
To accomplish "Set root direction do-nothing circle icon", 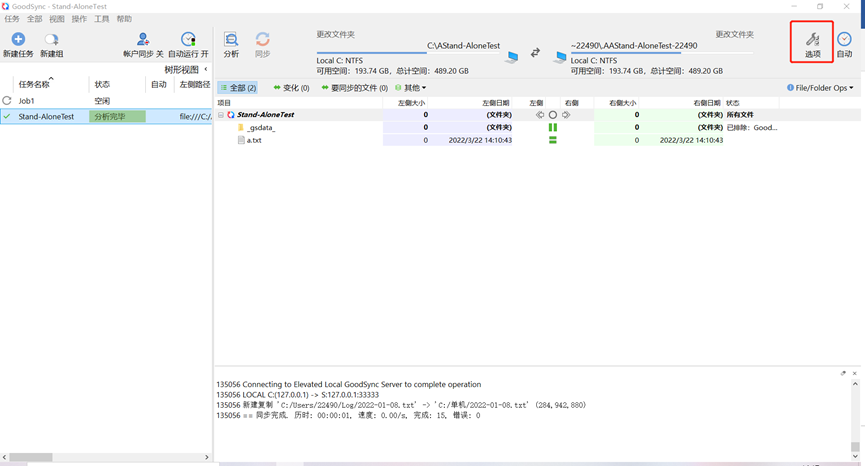I will (x=553, y=115).
